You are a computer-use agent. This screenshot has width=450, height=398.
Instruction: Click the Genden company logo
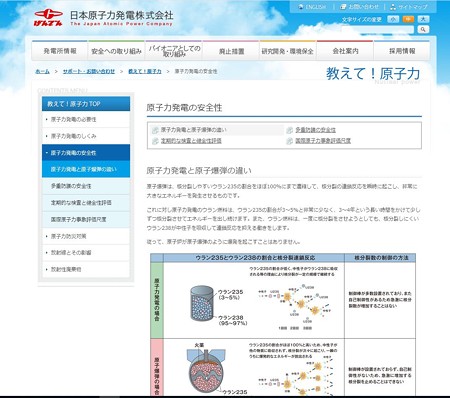tap(48, 17)
